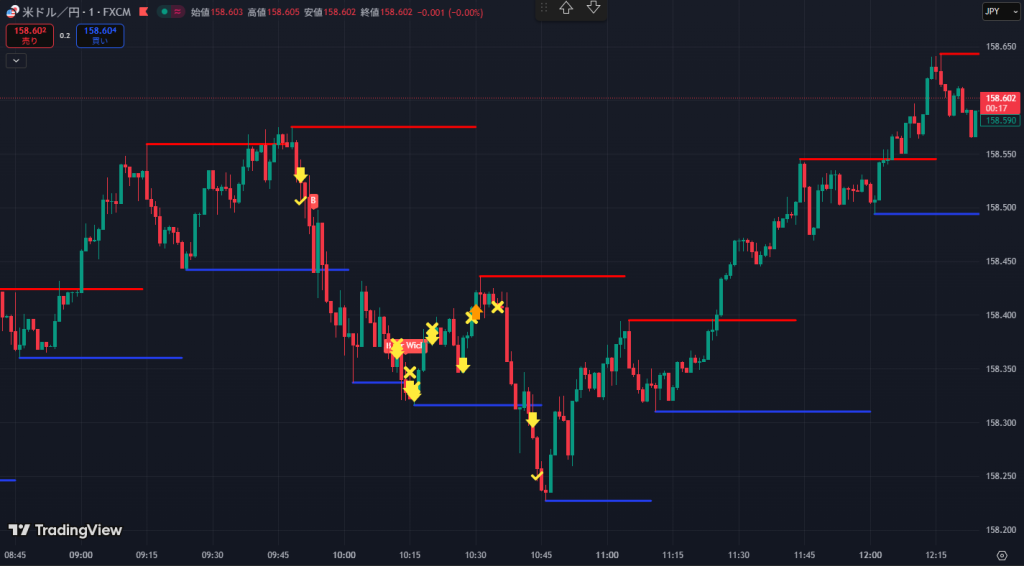1024x566 pixels.
Task: Click the blue 買い buy button
Action: pyautogui.click(x=99, y=36)
